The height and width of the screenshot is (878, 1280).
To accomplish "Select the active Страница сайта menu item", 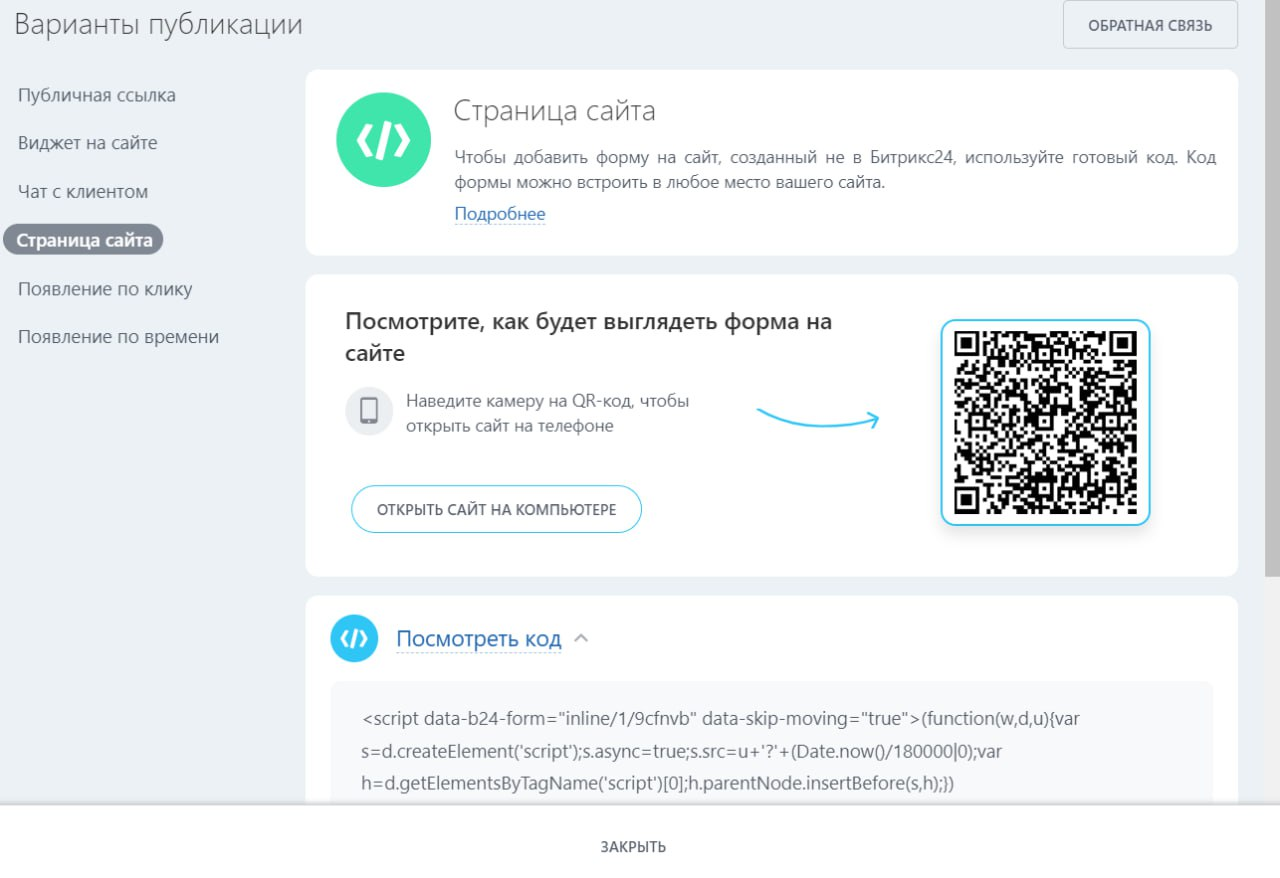I will point(84,240).
